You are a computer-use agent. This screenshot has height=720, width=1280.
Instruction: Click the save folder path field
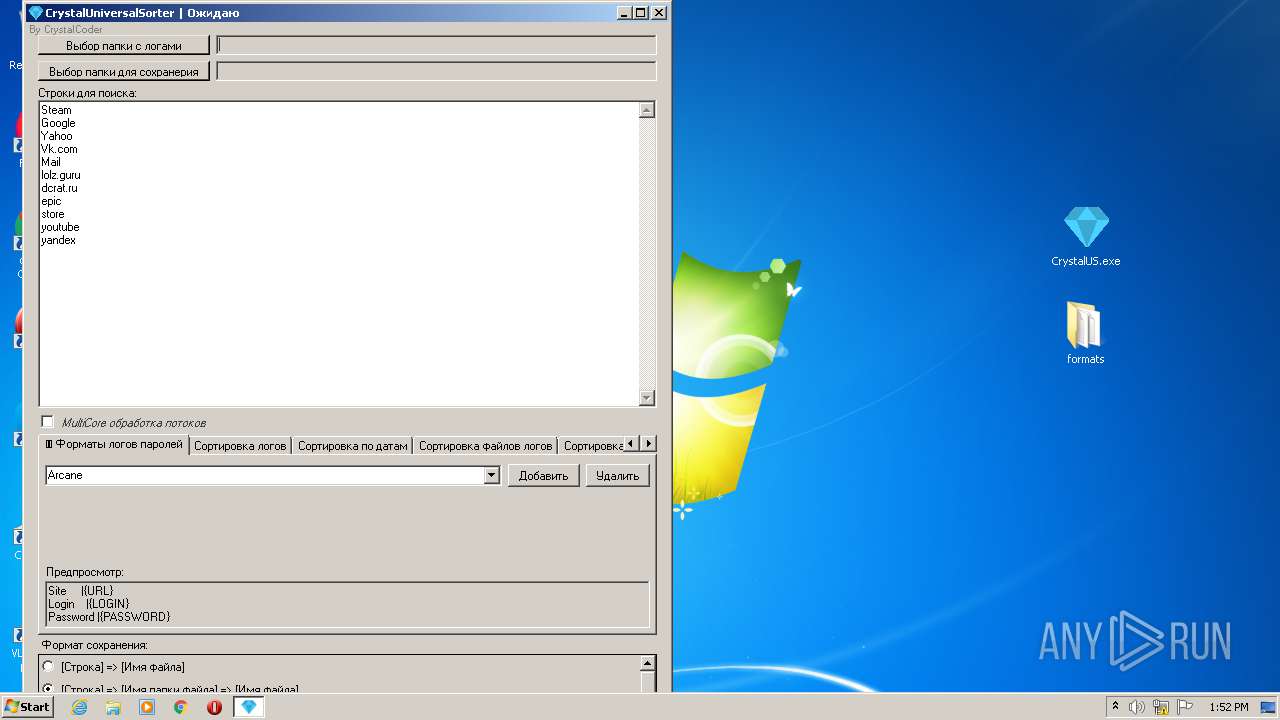pos(436,71)
